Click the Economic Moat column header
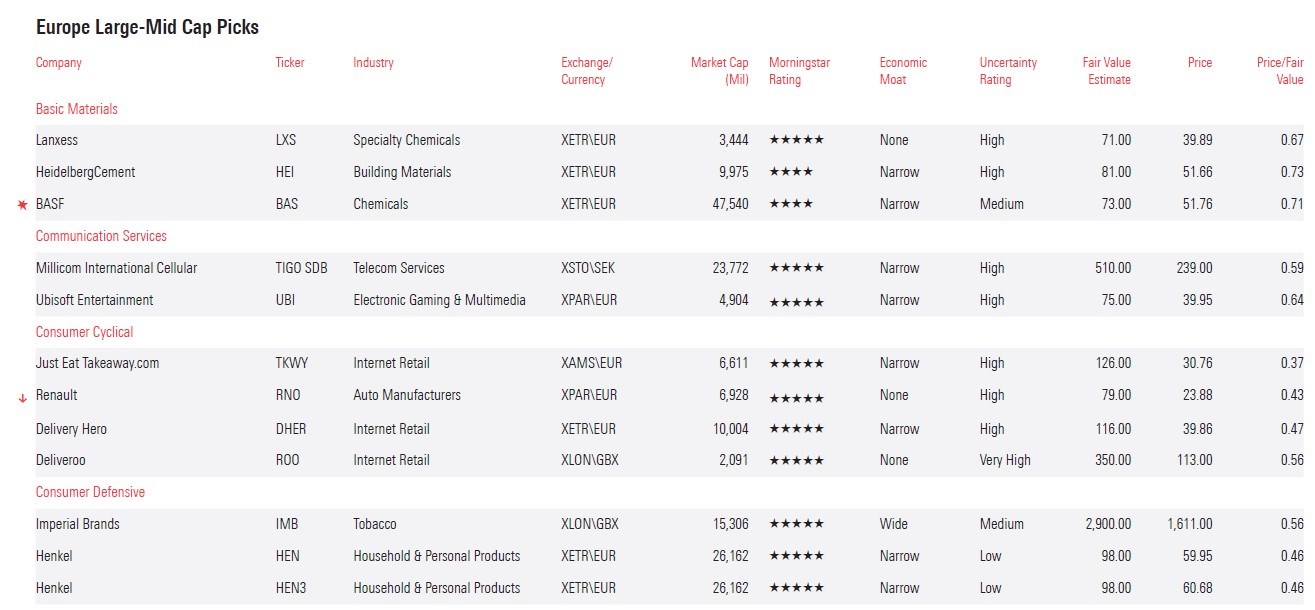Image resolution: width=1315 pixels, height=610 pixels. [903, 71]
